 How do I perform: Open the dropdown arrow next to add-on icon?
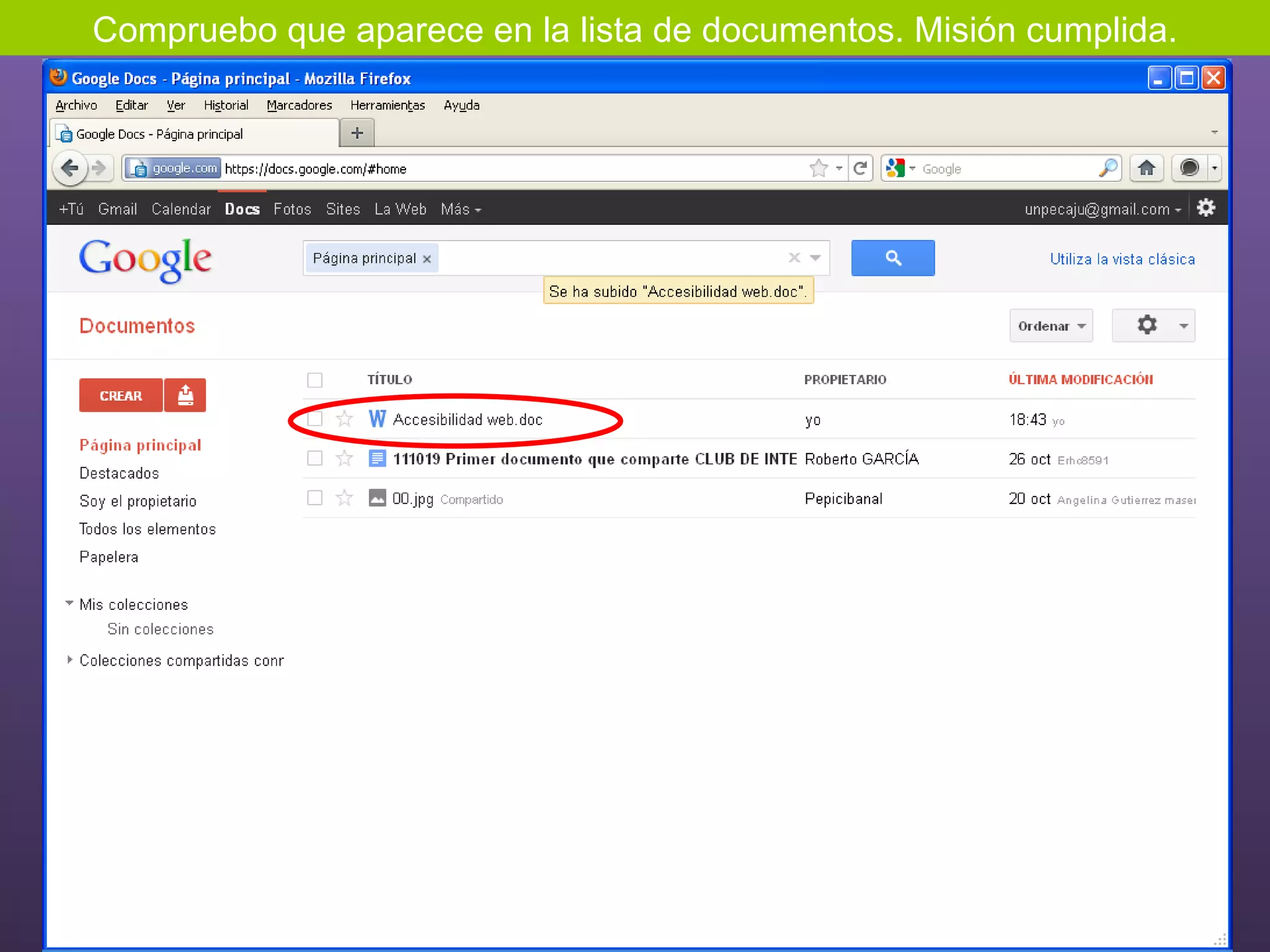(x=1214, y=168)
